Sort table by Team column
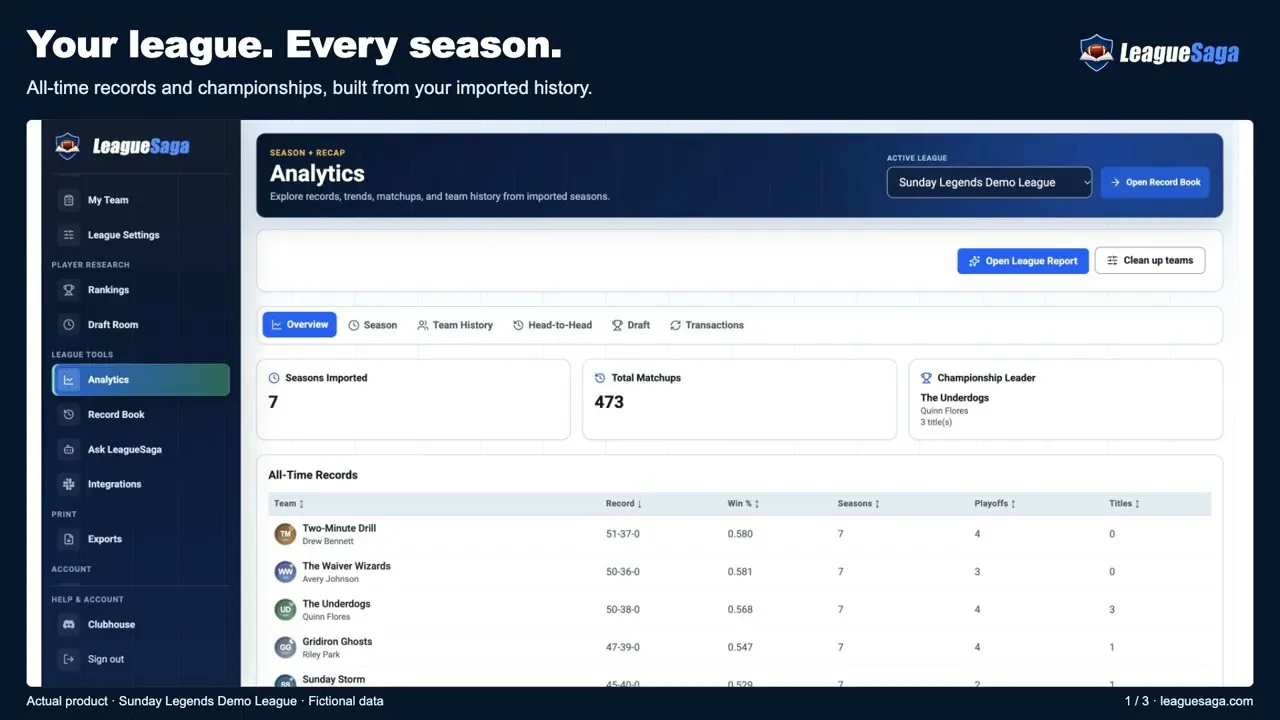 289,504
